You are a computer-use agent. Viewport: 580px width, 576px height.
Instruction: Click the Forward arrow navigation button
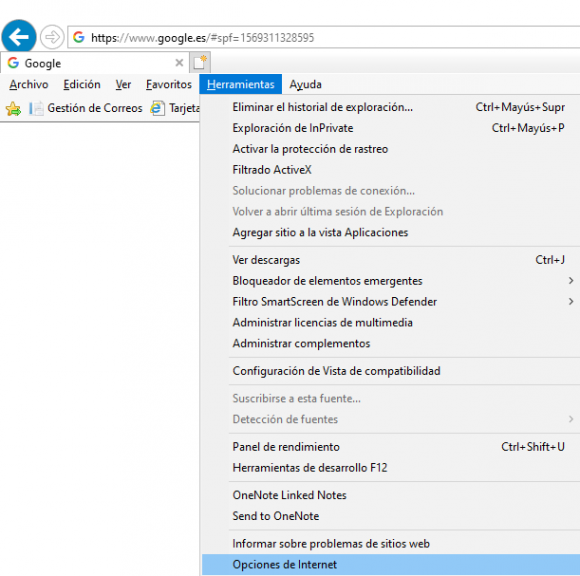[52, 37]
